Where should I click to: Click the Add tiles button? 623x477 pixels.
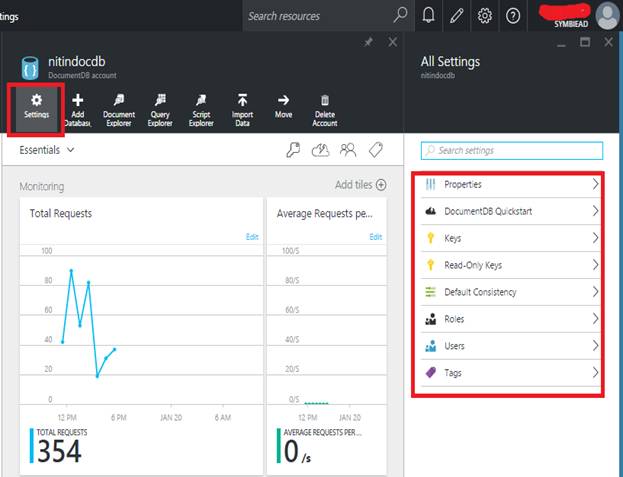tap(361, 185)
